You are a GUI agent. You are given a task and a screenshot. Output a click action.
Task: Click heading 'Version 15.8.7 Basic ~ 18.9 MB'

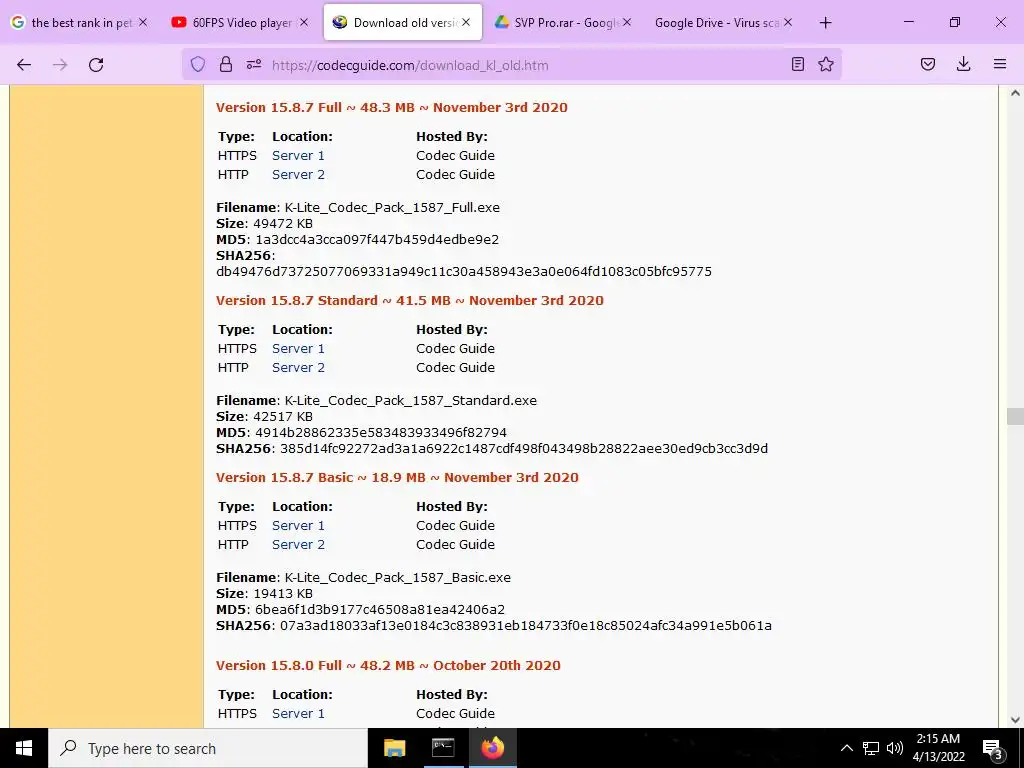pos(397,477)
